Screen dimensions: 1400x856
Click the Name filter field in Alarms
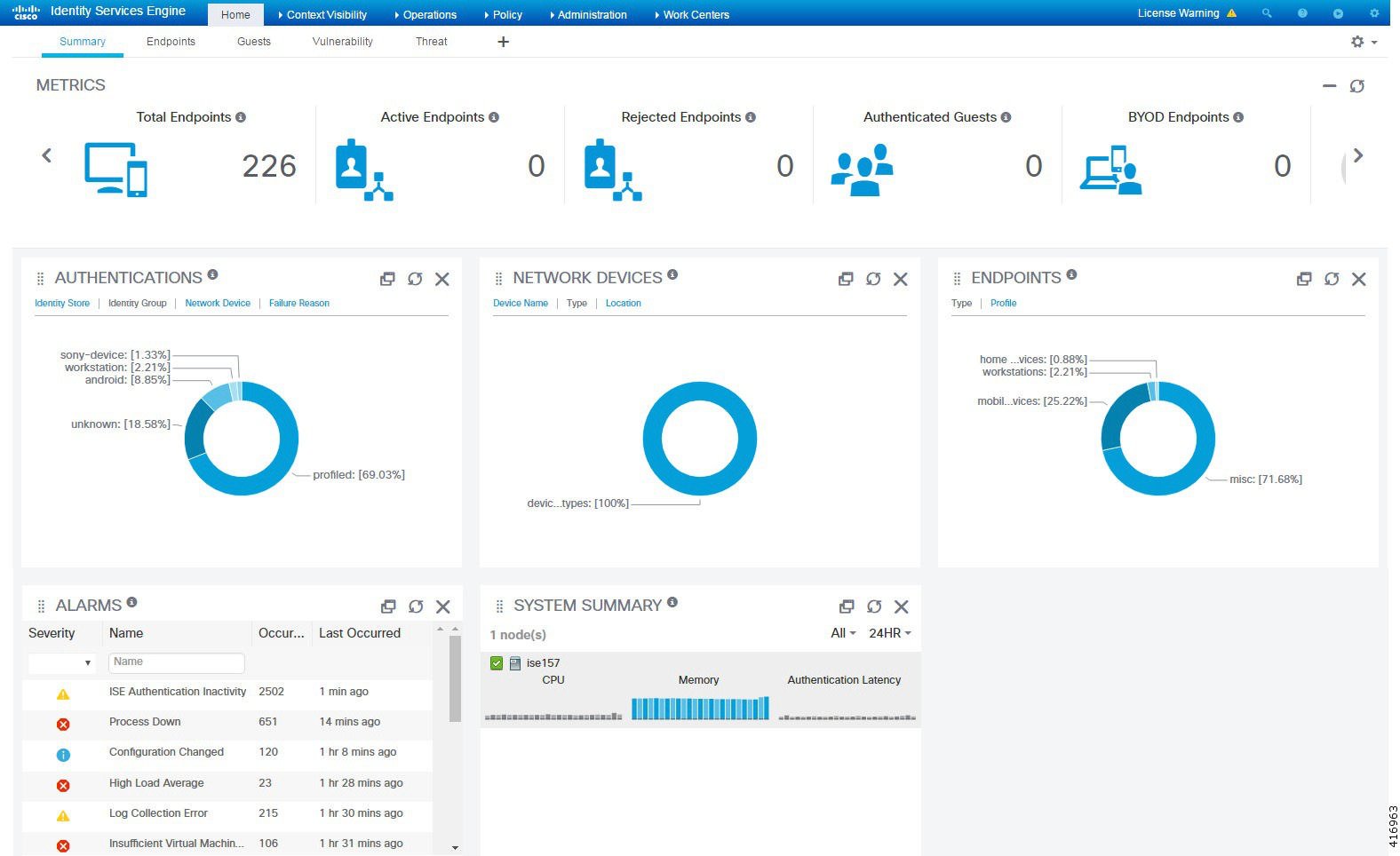click(x=177, y=662)
